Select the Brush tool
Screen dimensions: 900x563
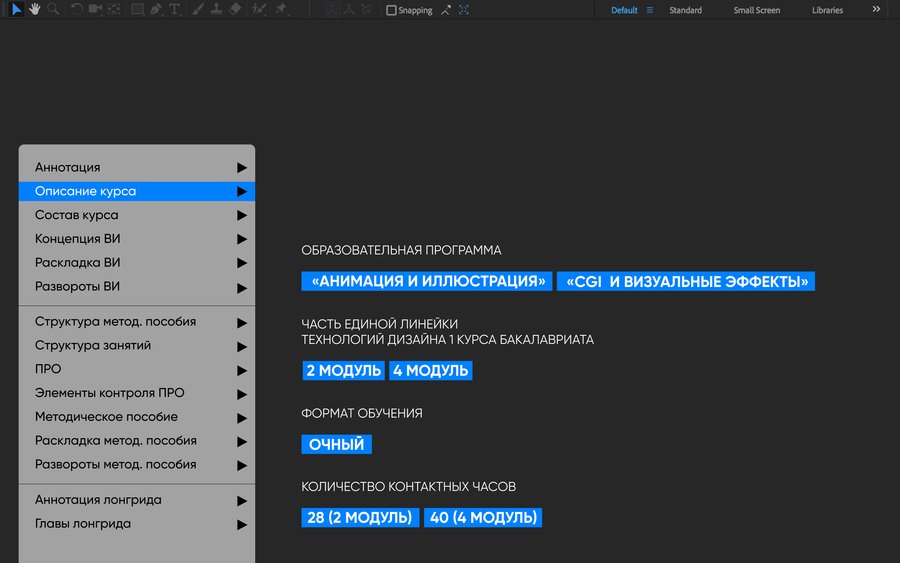[x=198, y=9]
